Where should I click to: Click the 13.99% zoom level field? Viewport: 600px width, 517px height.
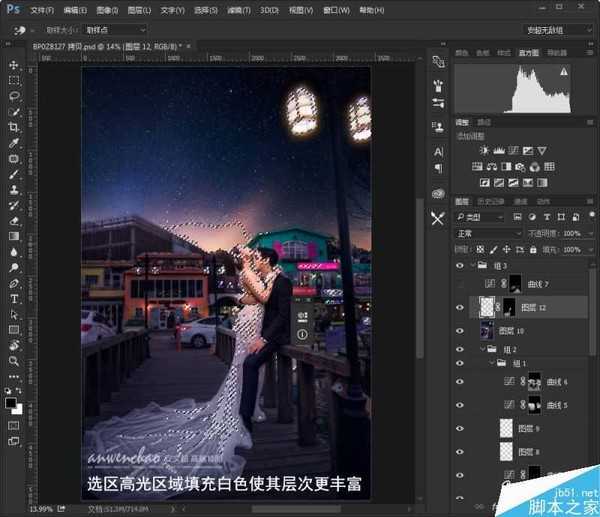tap(41, 509)
